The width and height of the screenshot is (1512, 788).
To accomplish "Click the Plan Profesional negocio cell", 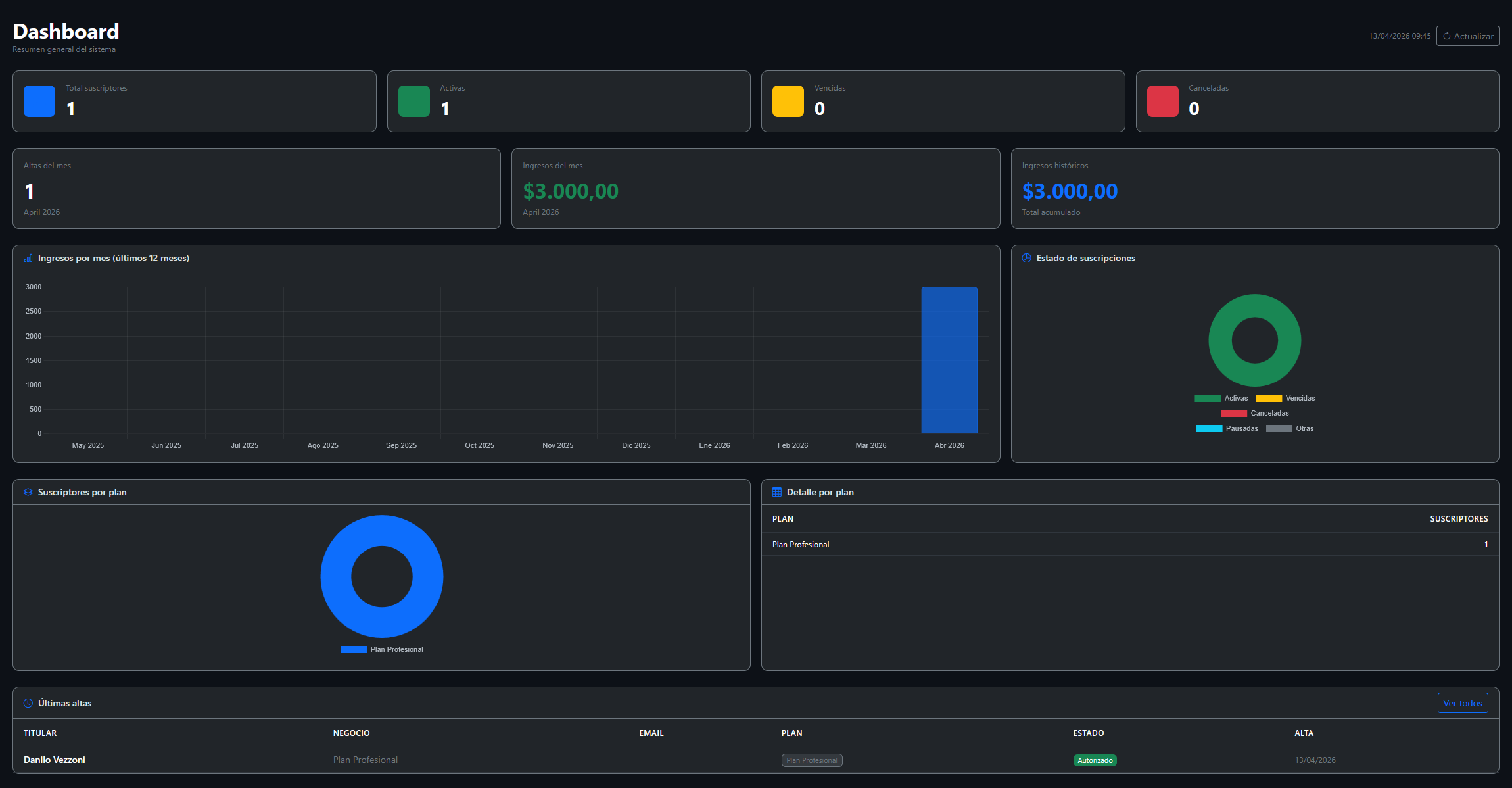I will pyautogui.click(x=366, y=760).
